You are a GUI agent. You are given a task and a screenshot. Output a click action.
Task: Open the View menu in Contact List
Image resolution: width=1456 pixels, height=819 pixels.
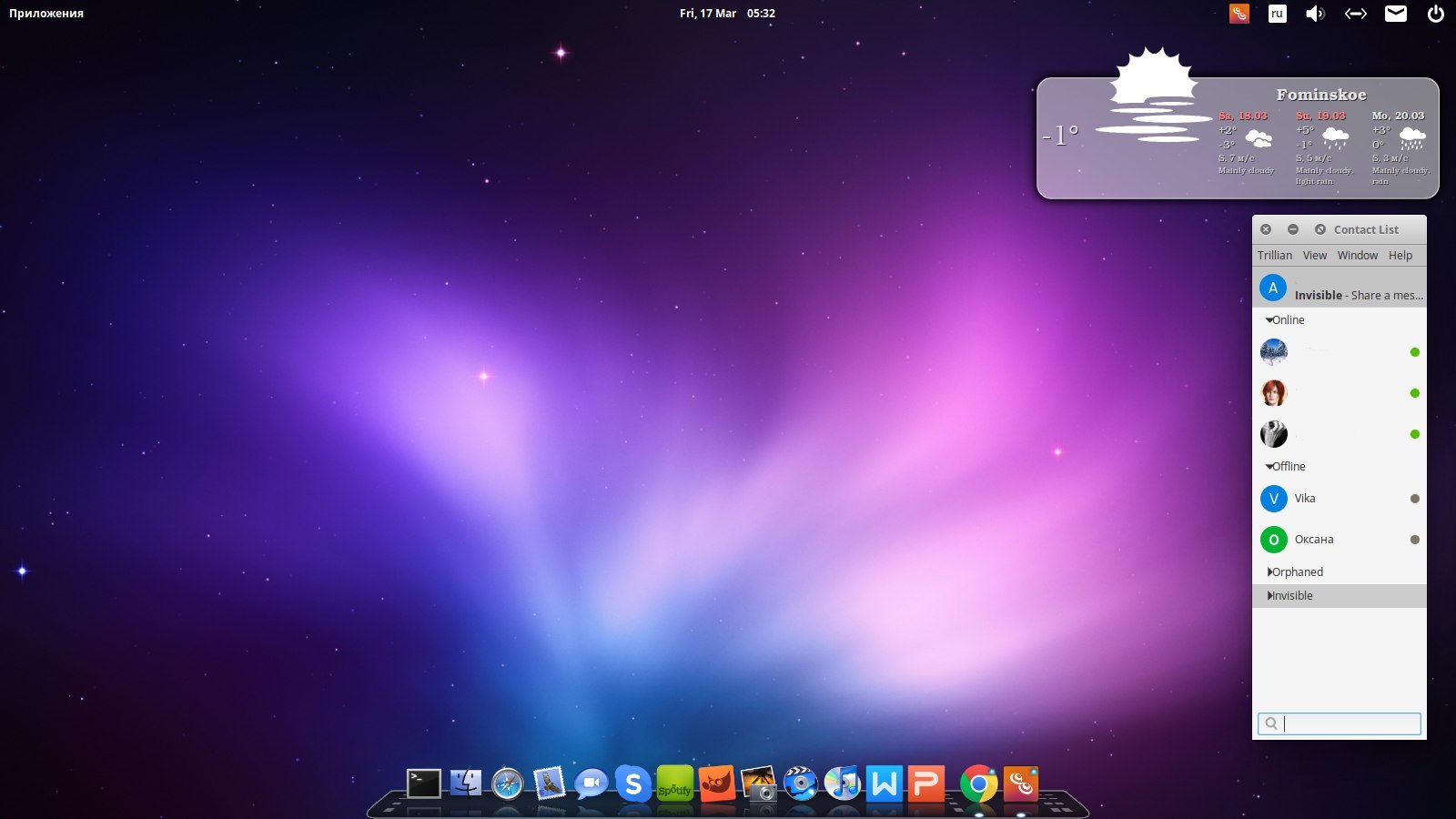point(1314,256)
